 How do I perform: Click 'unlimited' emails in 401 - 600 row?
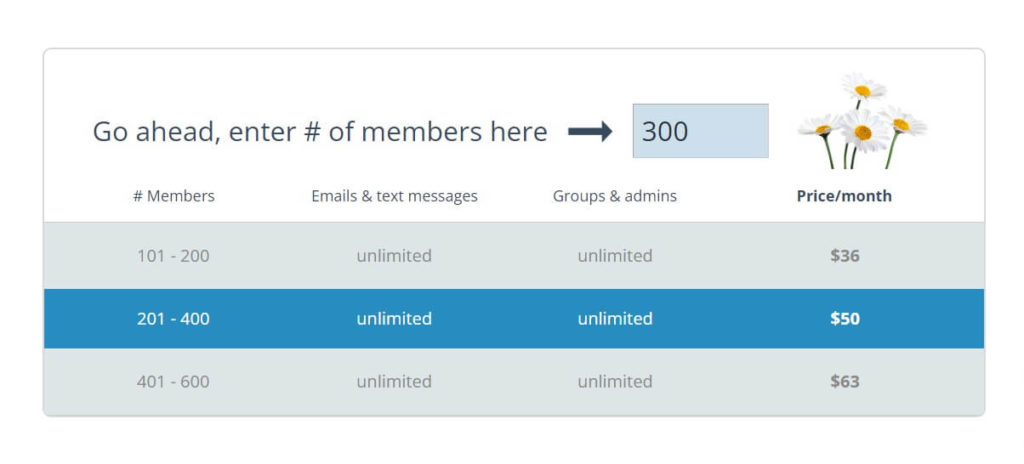point(394,382)
